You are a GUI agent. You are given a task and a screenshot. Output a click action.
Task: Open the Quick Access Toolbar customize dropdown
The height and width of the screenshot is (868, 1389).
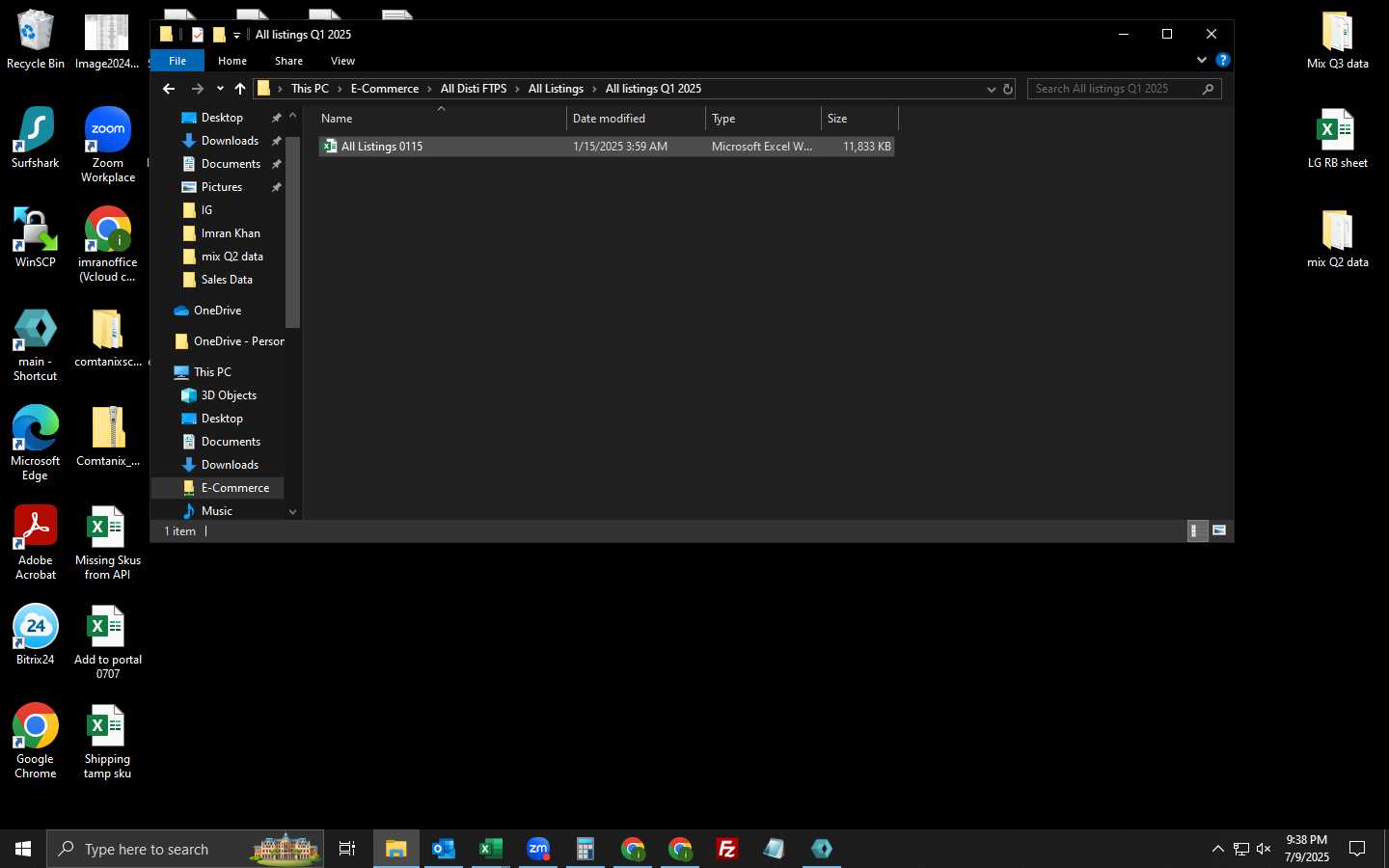[236, 36]
